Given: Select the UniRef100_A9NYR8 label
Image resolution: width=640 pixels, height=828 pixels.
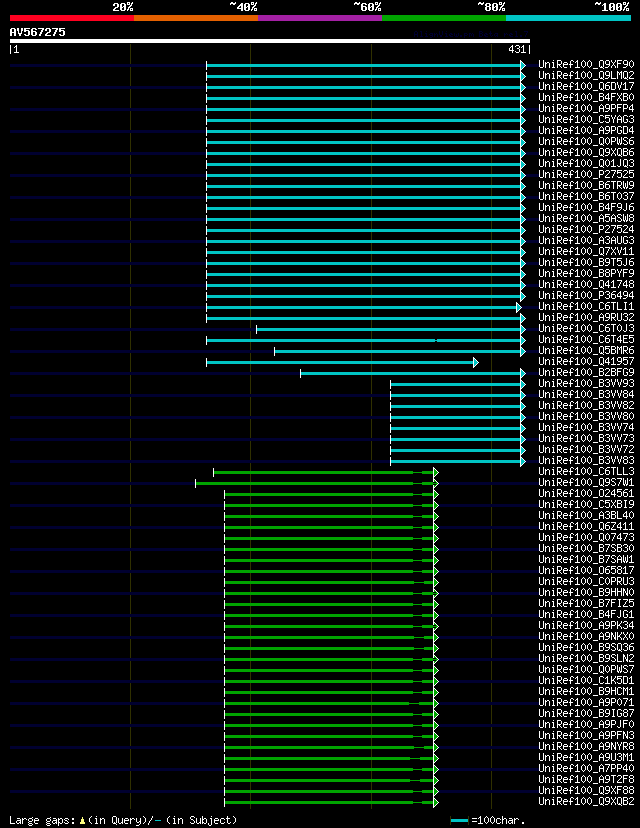Looking at the screenshot, I should click(586, 746).
